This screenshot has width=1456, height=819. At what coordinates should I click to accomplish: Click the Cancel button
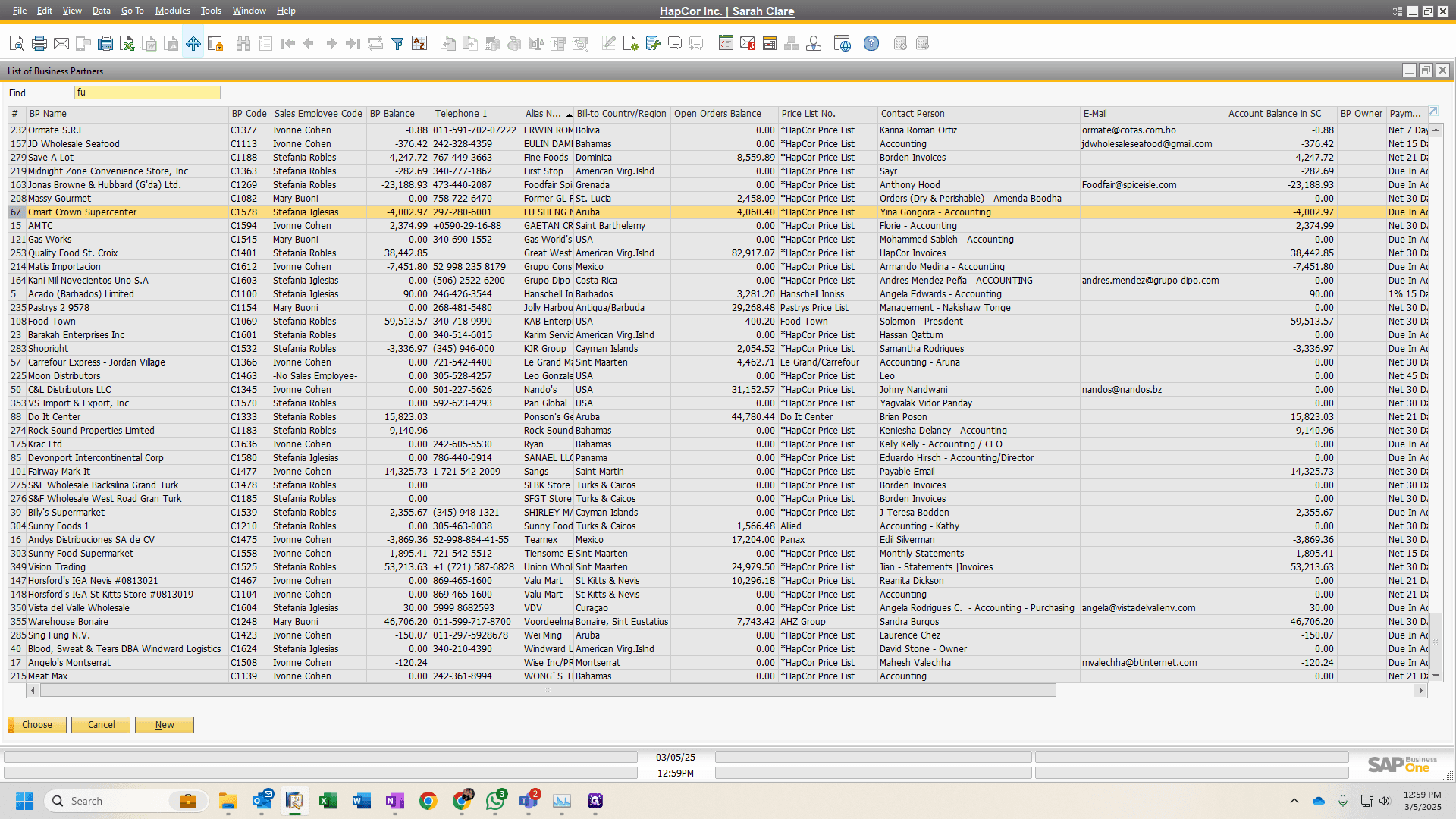pyautogui.click(x=101, y=725)
